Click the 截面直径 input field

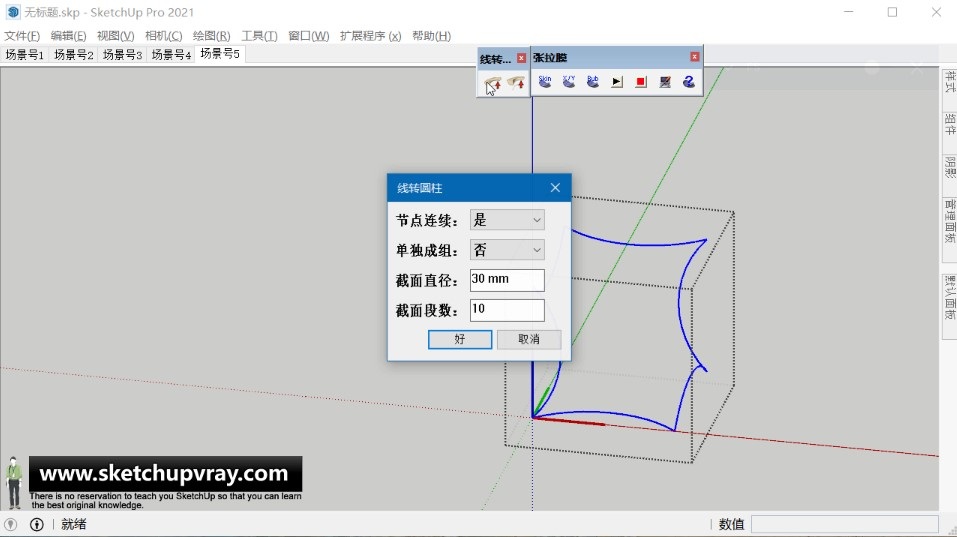click(507, 279)
